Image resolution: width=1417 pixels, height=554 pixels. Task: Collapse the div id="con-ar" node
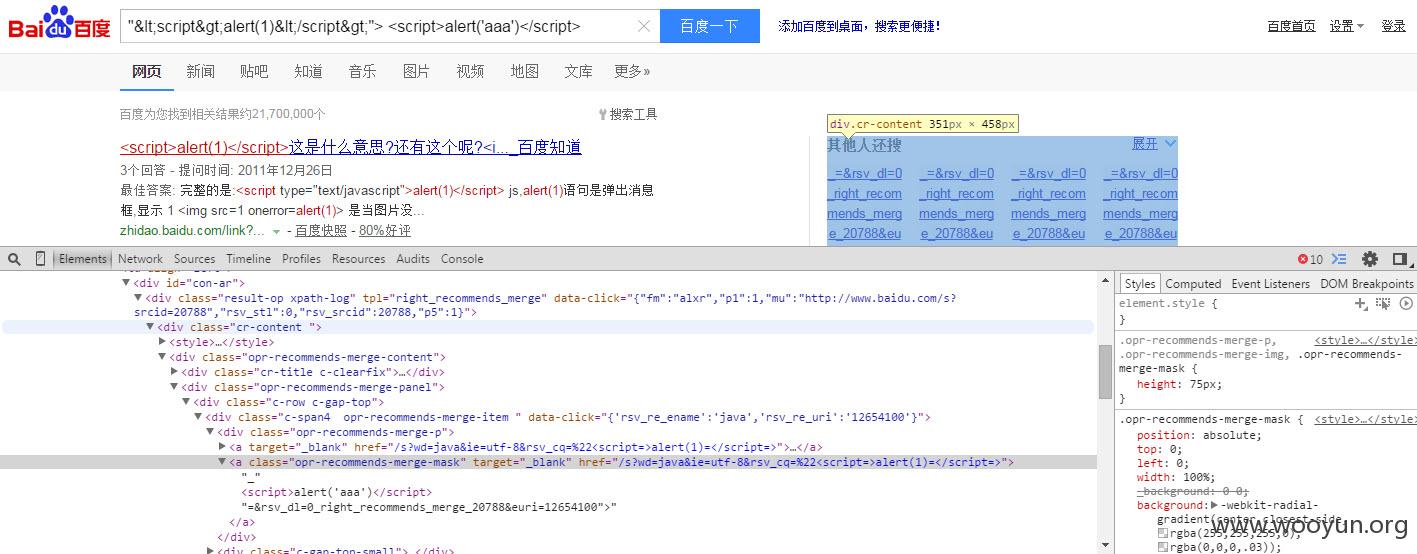click(126, 284)
